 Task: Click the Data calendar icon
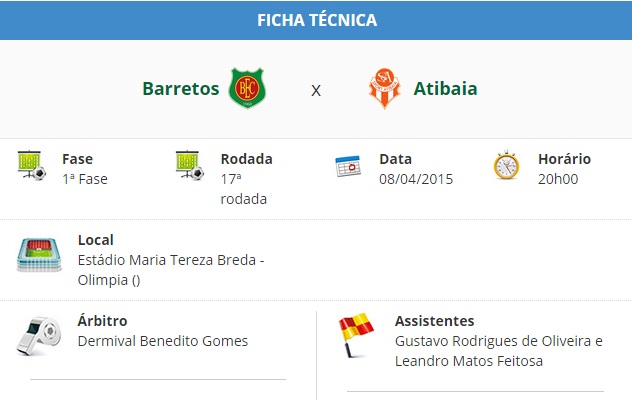tap(348, 166)
